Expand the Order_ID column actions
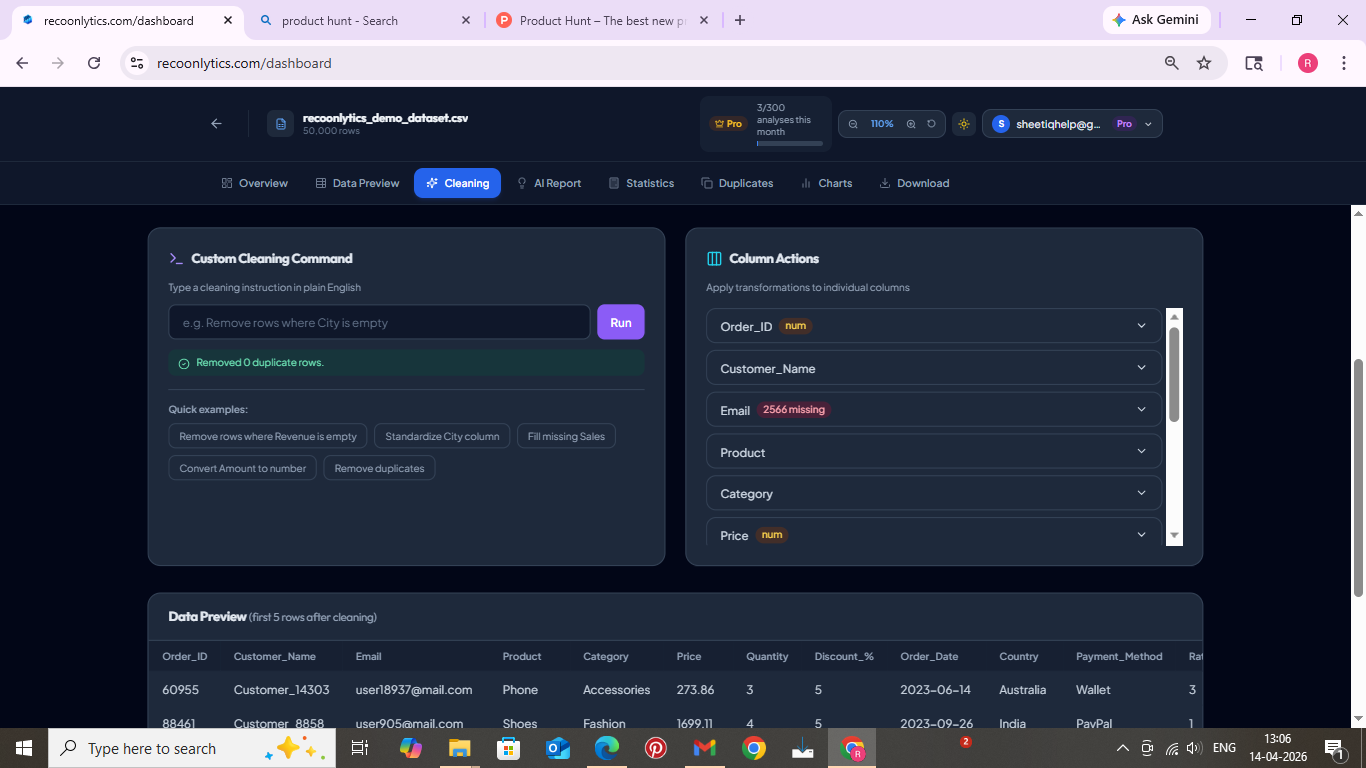This screenshot has height=768, width=1366. (934, 326)
